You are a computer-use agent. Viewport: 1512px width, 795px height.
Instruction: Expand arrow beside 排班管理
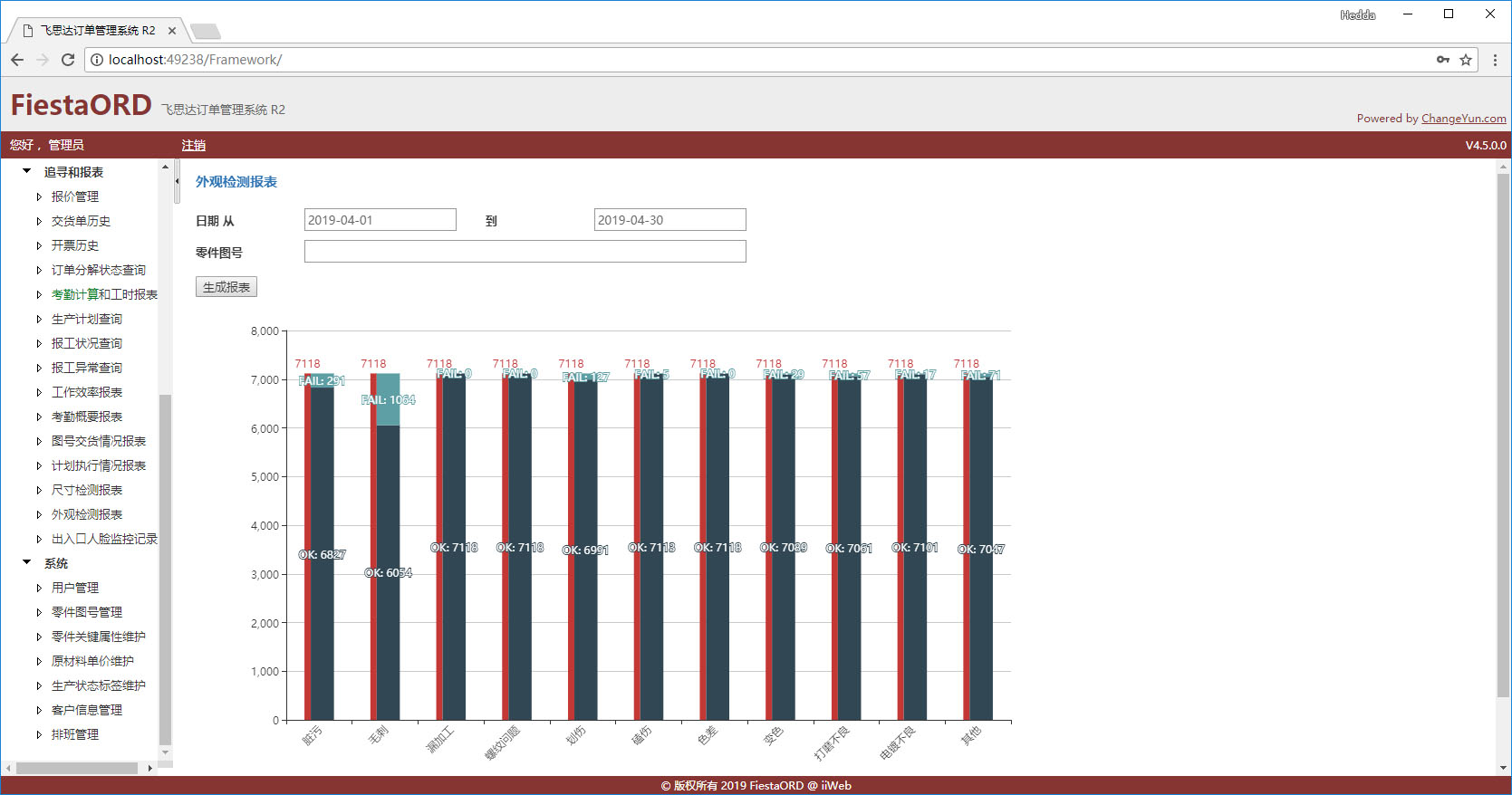point(39,734)
